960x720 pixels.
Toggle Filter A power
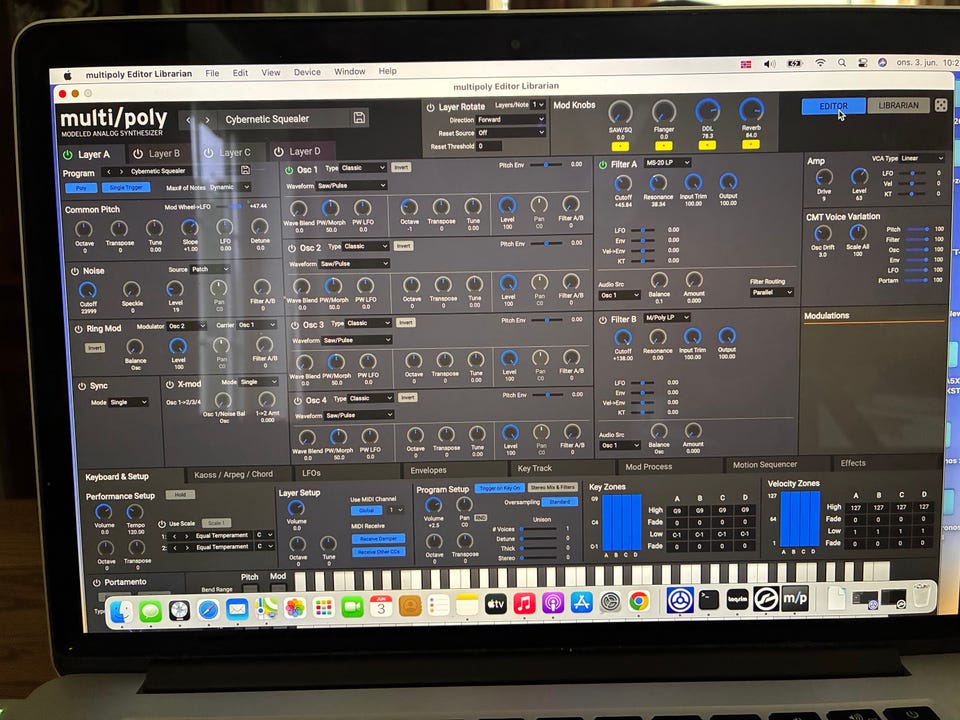[x=603, y=165]
